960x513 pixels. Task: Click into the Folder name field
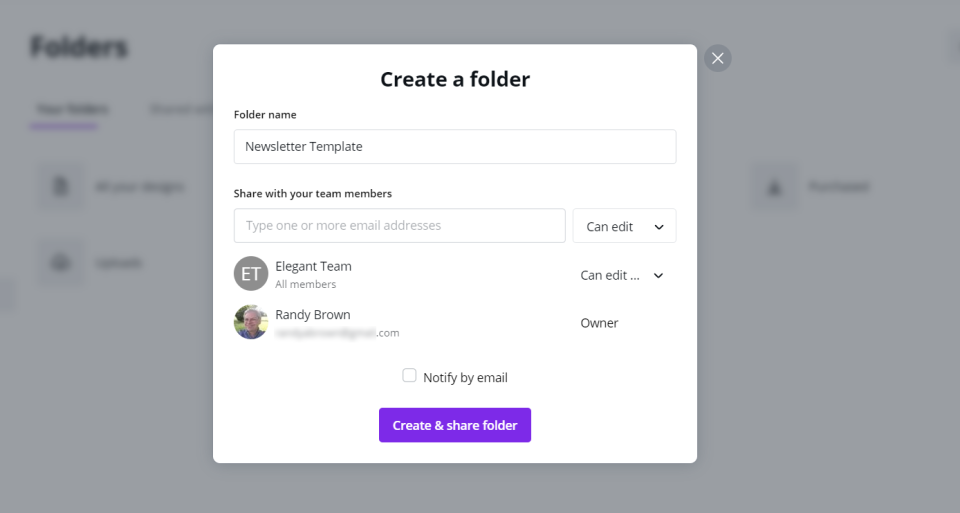pyautogui.click(x=455, y=147)
